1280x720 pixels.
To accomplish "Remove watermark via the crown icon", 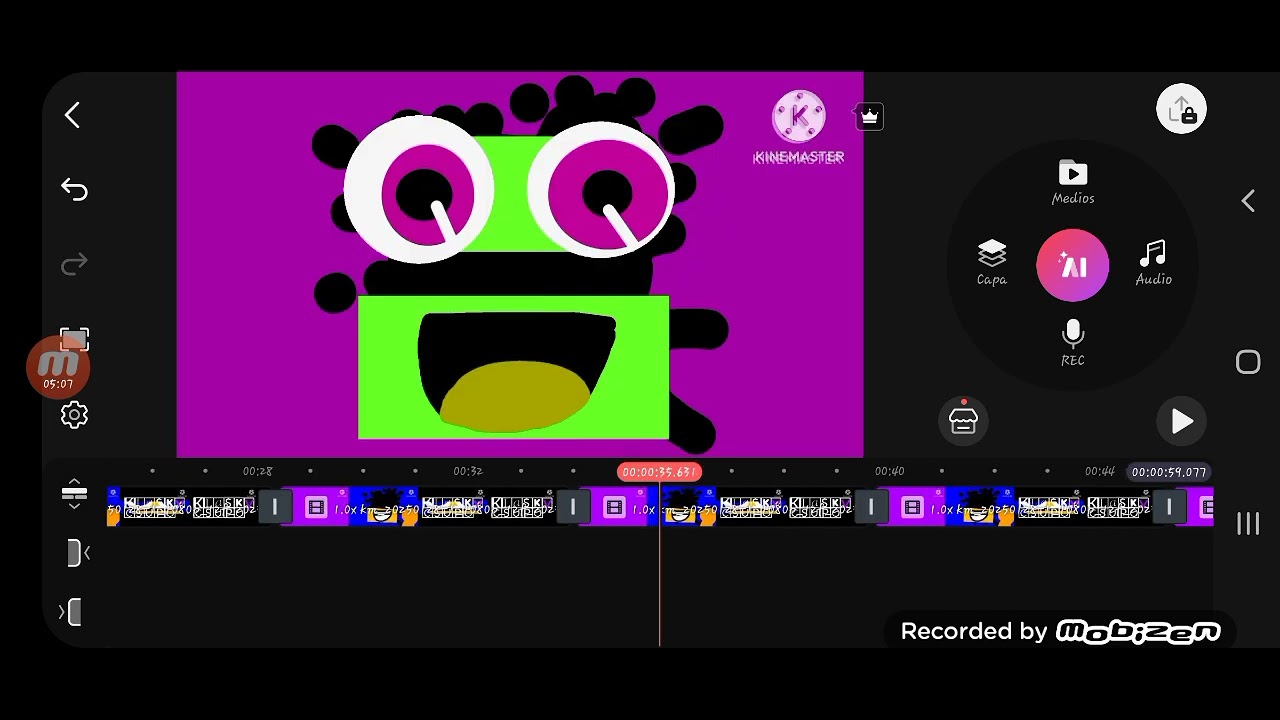I will click(x=869, y=116).
